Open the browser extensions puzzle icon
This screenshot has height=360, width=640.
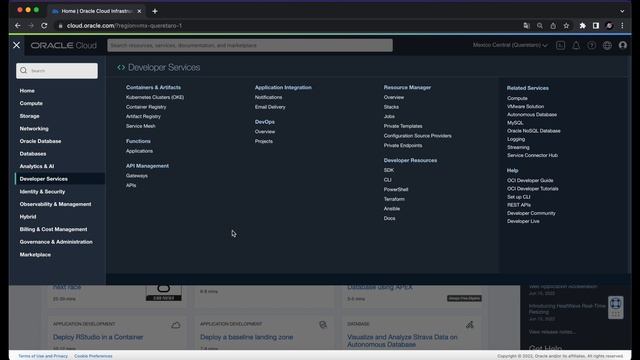pyautogui.click(x=582, y=26)
